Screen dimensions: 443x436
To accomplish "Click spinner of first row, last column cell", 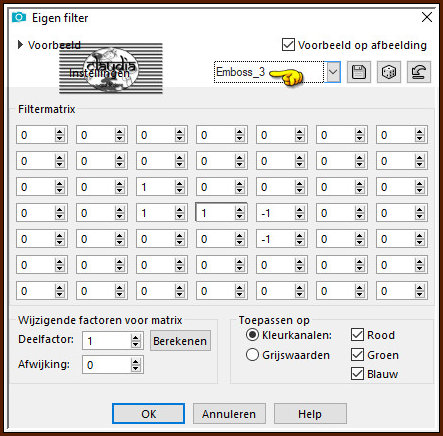I will click(420, 135).
